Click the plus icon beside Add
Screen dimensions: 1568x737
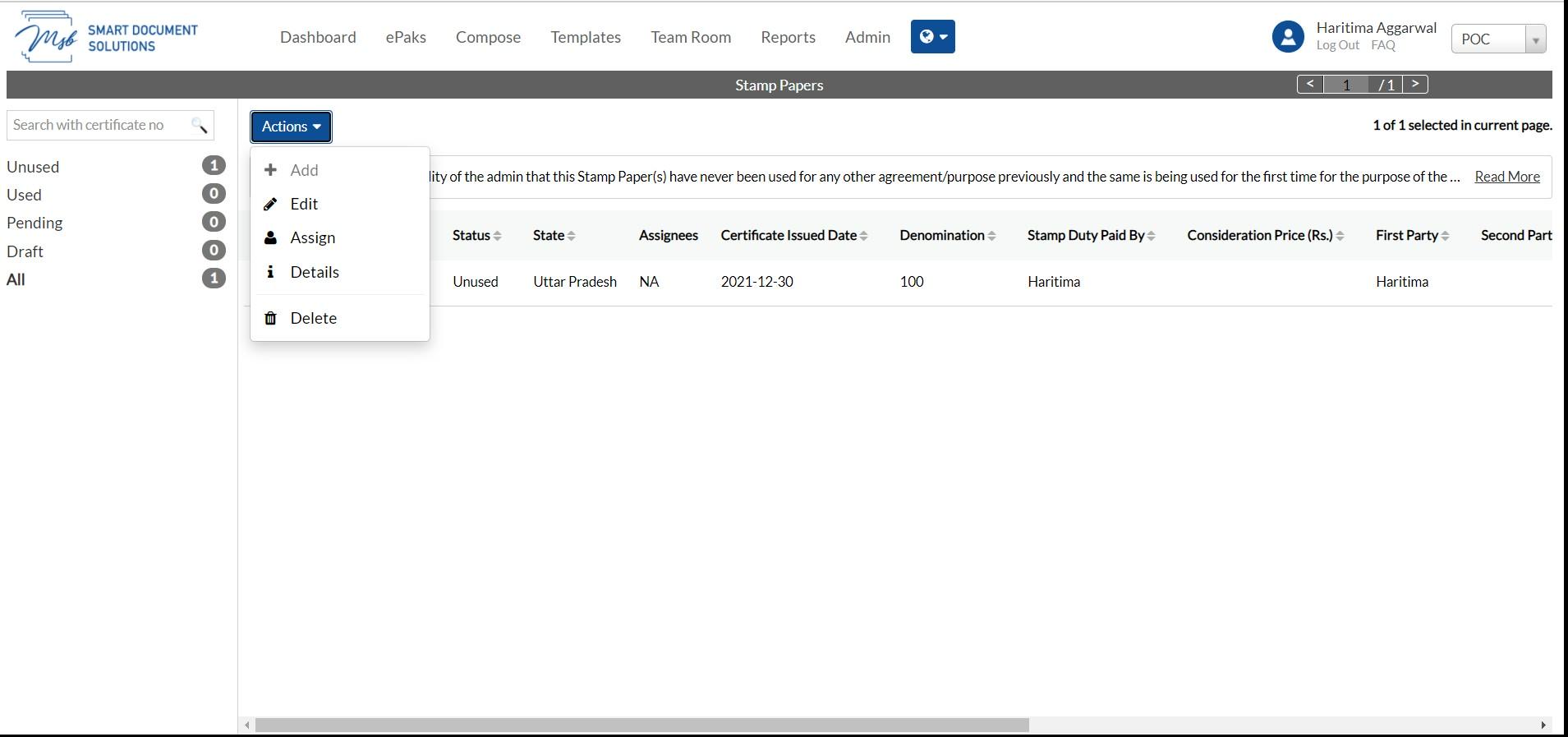tap(270, 170)
